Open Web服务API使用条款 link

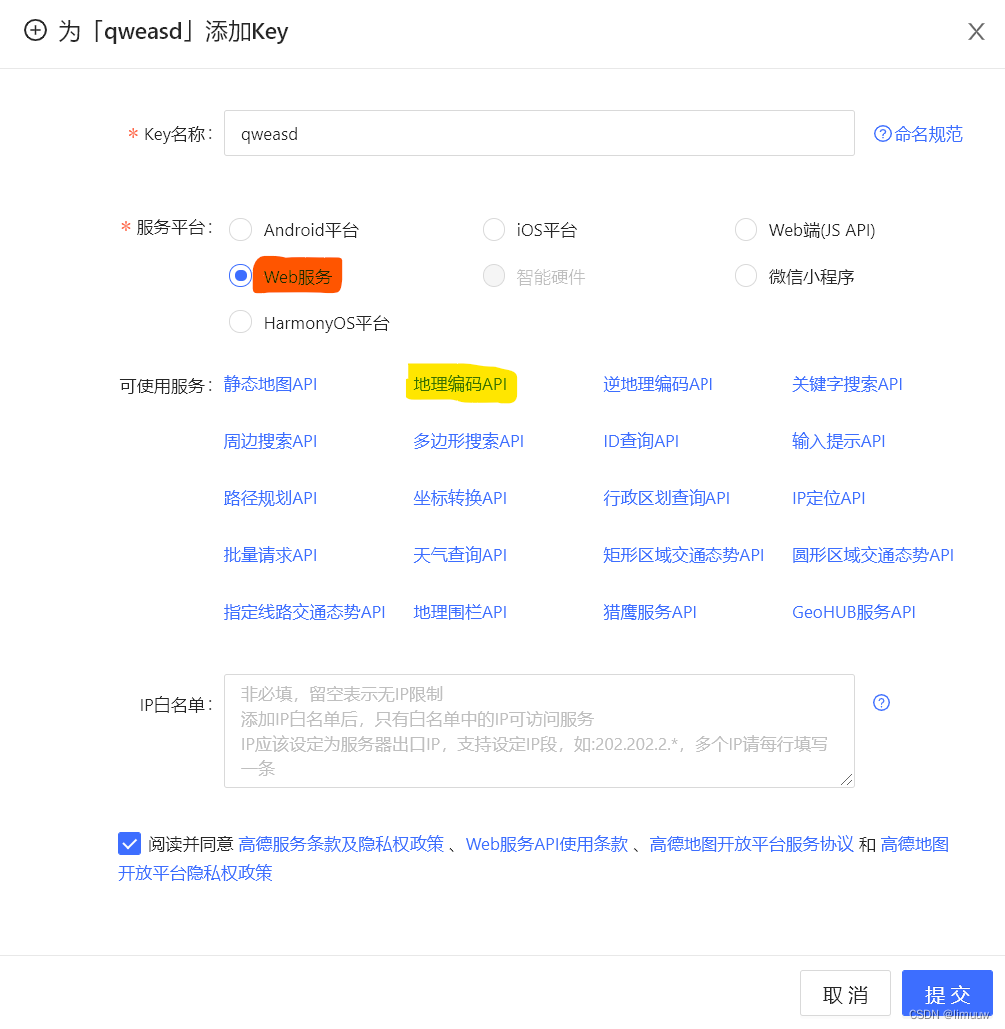click(x=547, y=844)
